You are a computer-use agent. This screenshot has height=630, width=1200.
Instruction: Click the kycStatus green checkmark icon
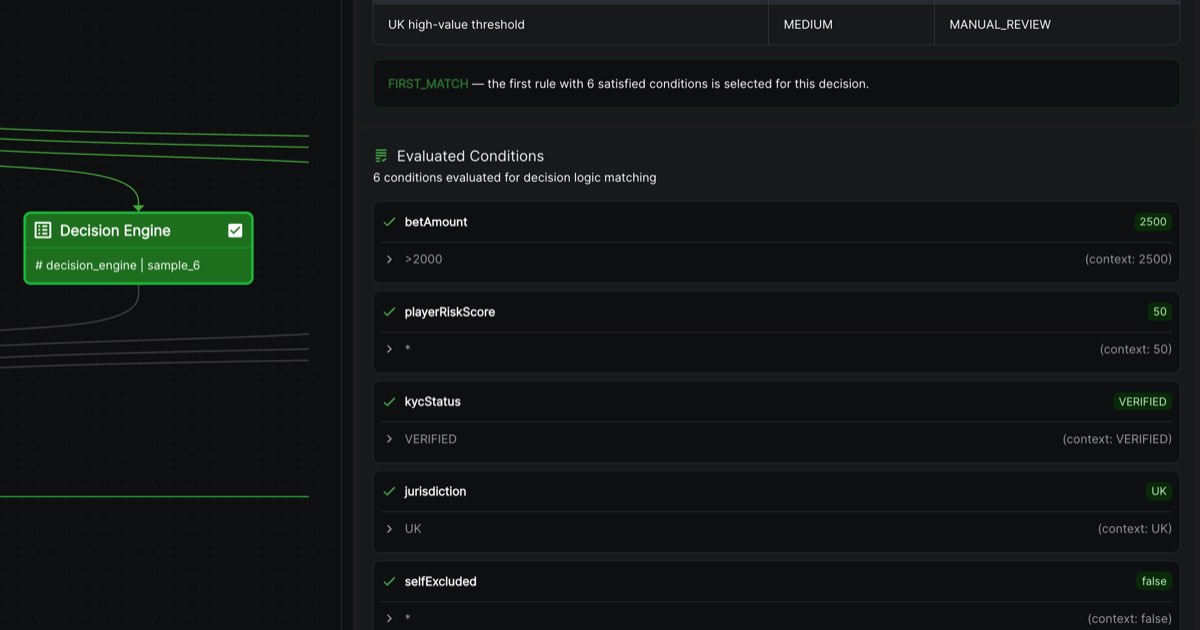[390, 402]
